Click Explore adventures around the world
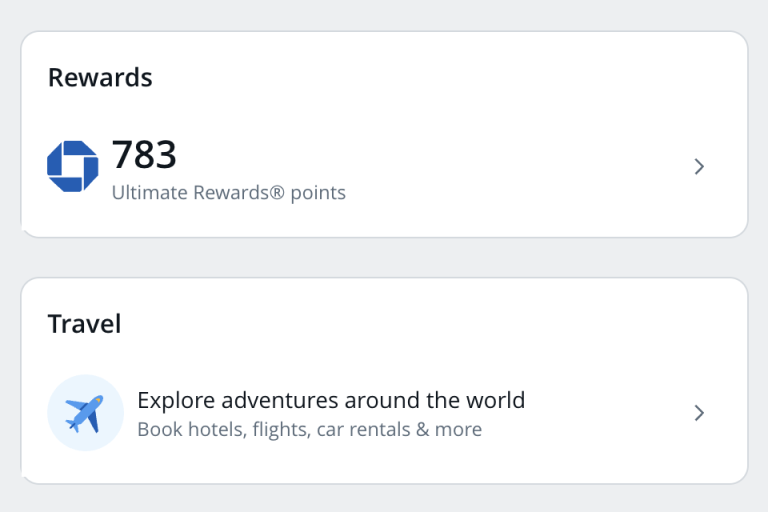 click(x=330, y=401)
